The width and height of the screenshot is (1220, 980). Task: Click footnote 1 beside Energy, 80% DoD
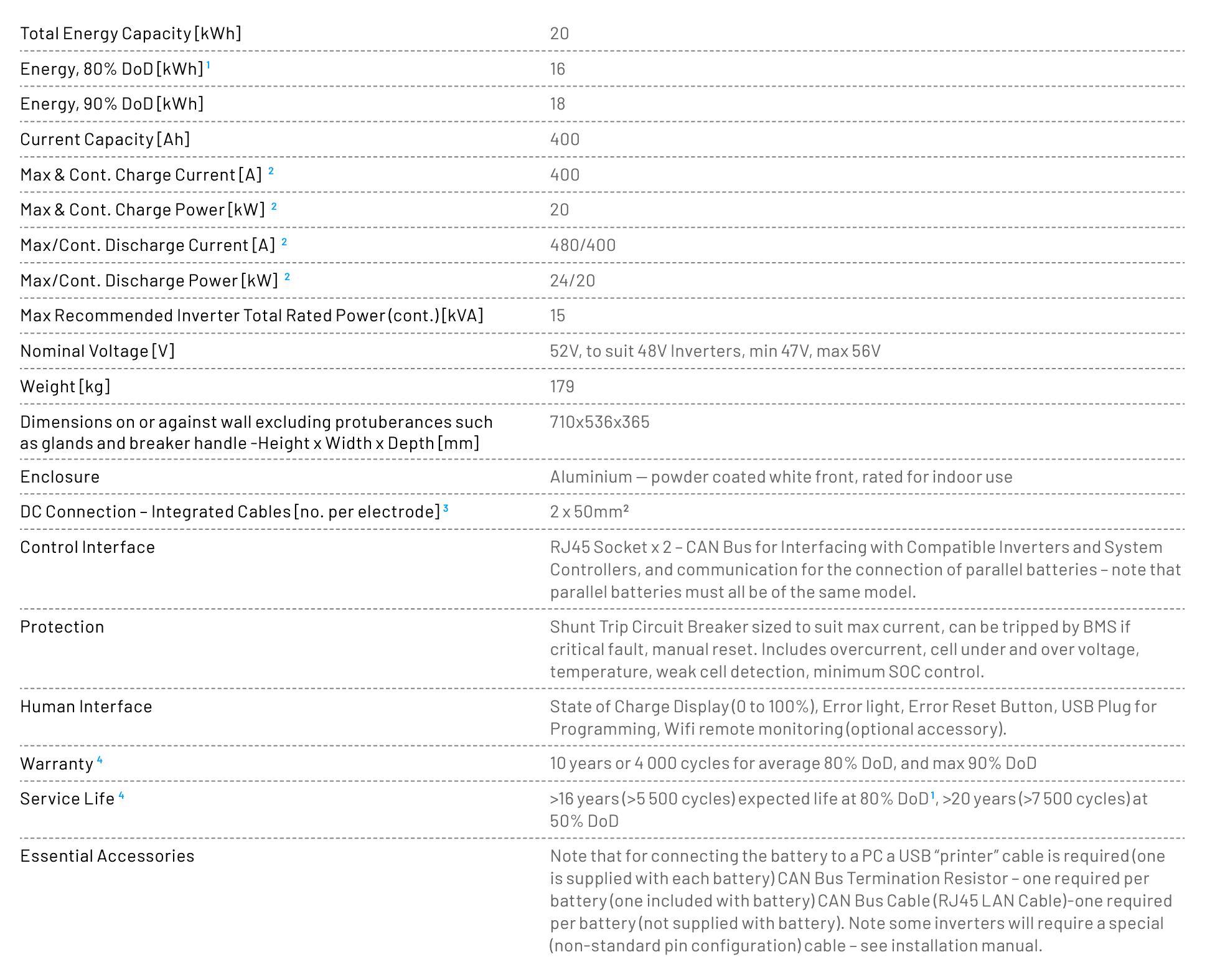(x=208, y=65)
